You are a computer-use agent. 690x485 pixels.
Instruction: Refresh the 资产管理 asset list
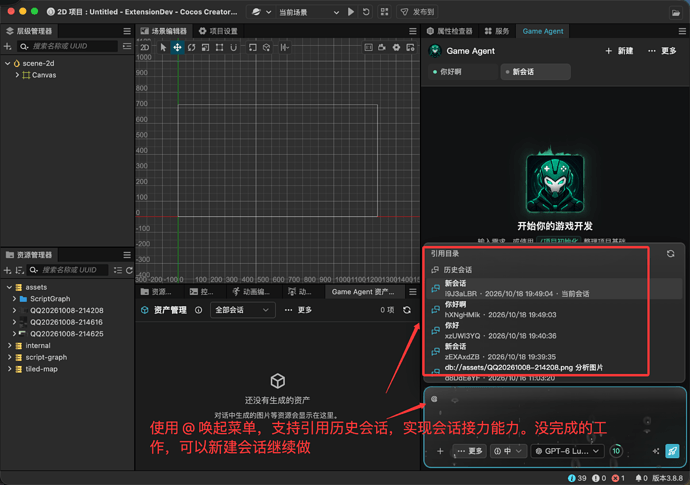coord(407,310)
